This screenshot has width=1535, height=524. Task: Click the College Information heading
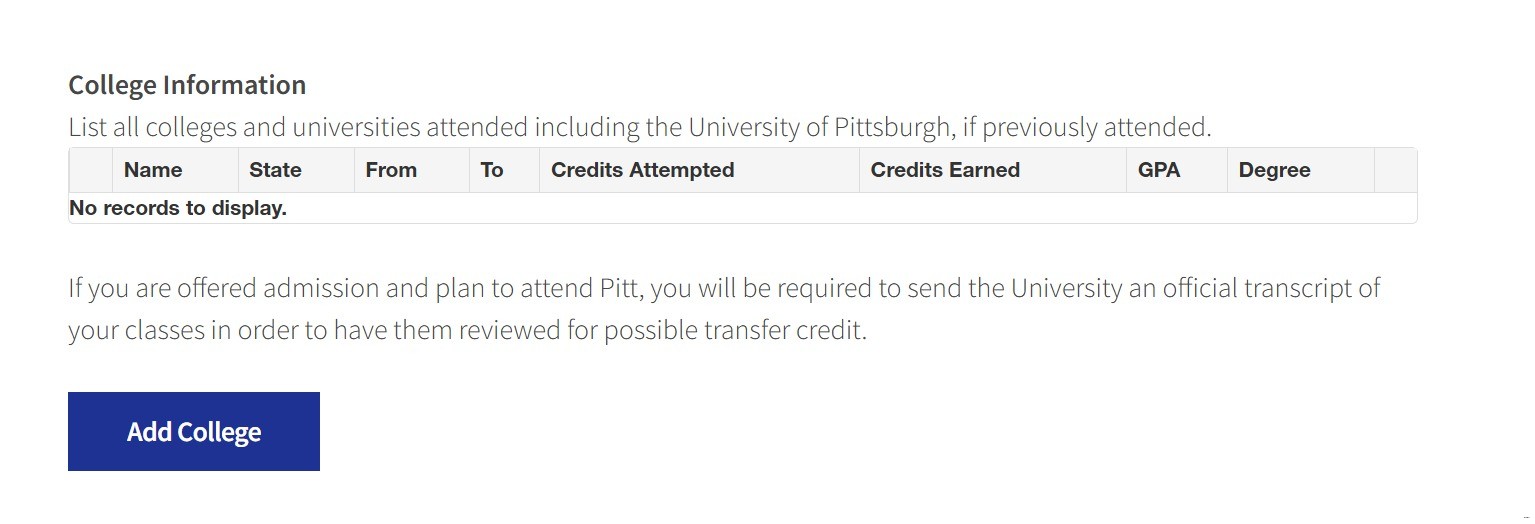click(x=187, y=85)
